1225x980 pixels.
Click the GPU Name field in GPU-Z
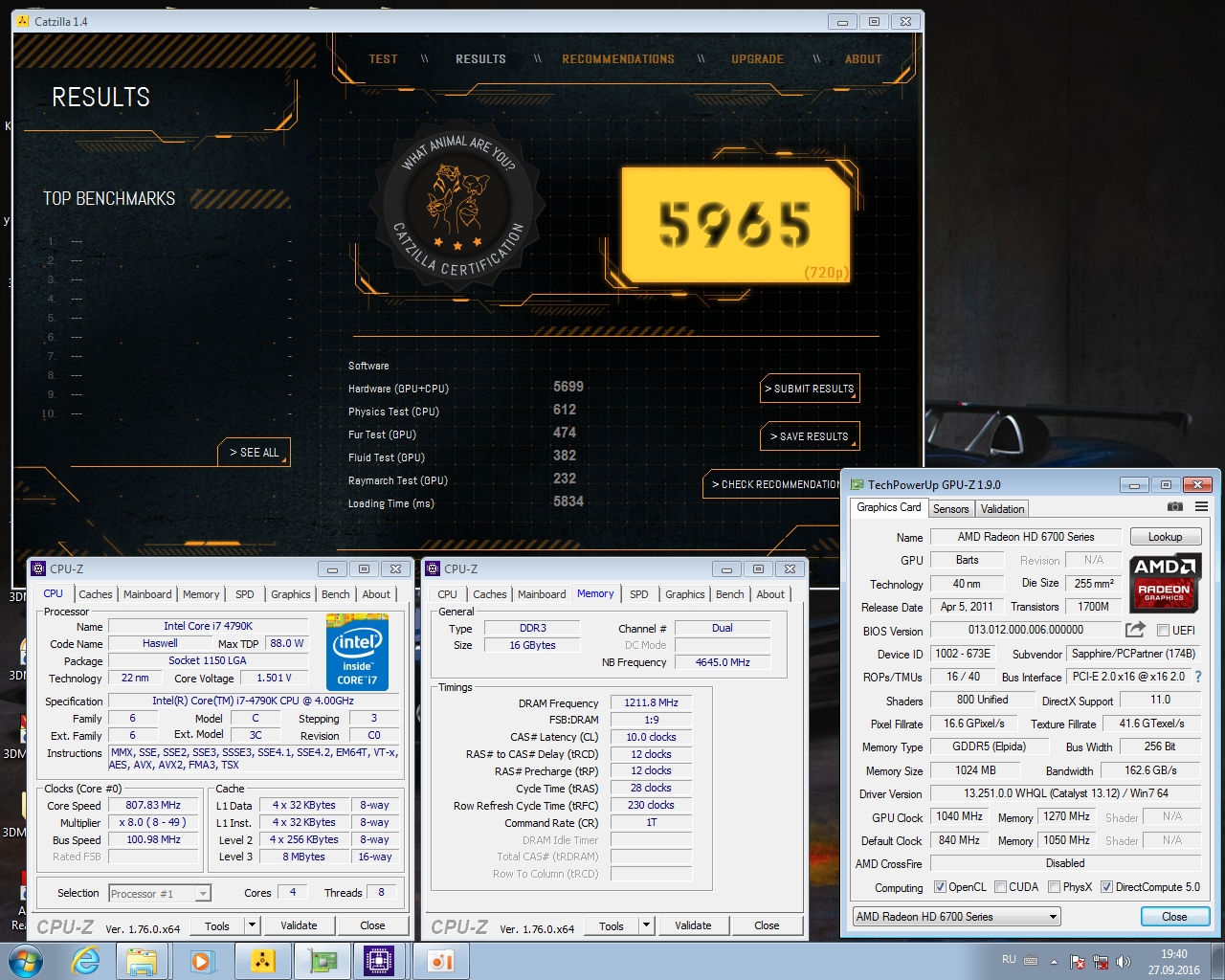[x=1026, y=537]
